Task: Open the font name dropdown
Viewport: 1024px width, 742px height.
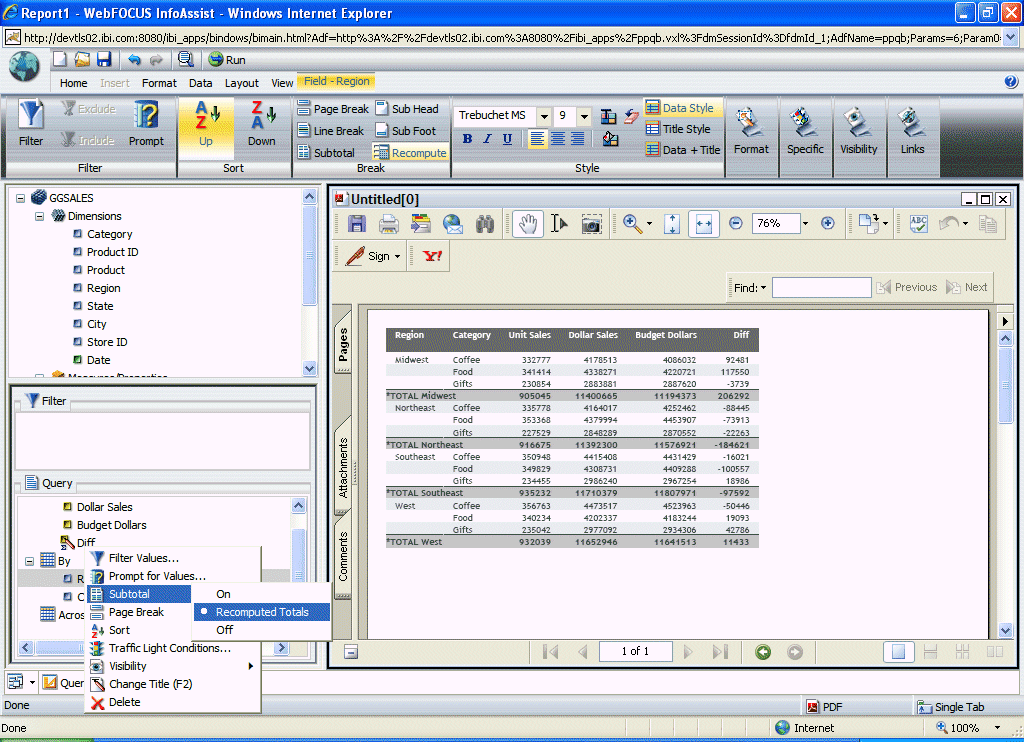Action: point(543,116)
